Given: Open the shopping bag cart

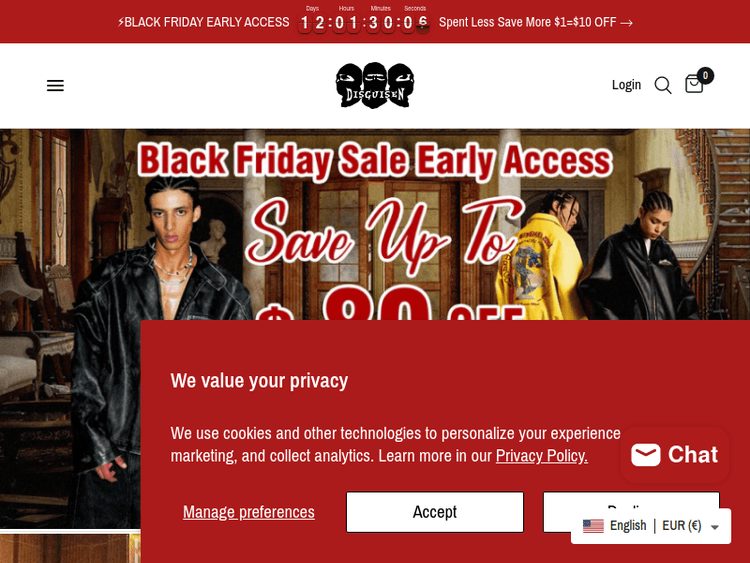Looking at the screenshot, I should [694, 84].
